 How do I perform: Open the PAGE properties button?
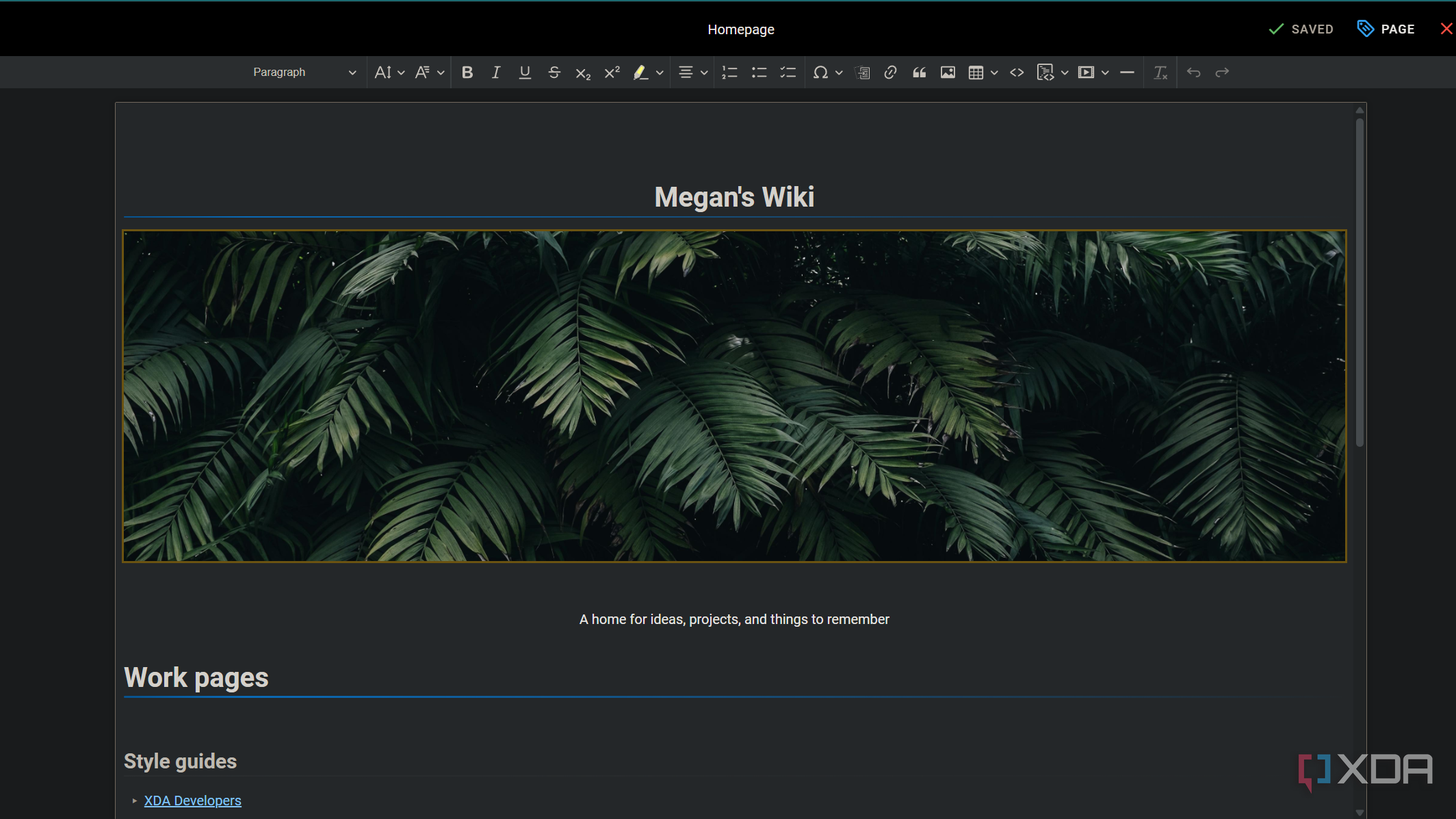(x=1386, y=29)
